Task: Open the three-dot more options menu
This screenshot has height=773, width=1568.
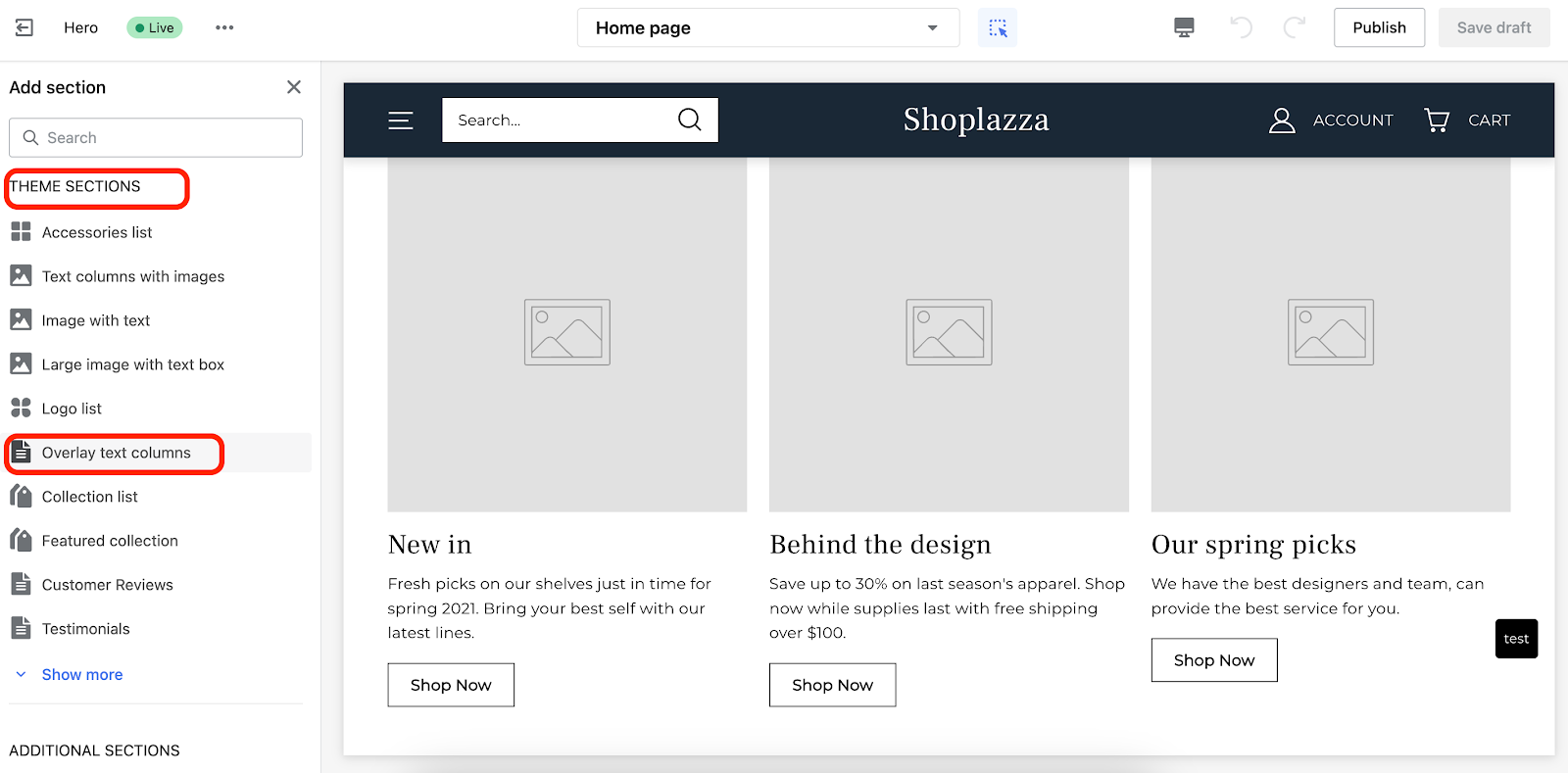Action: point(224,27)
